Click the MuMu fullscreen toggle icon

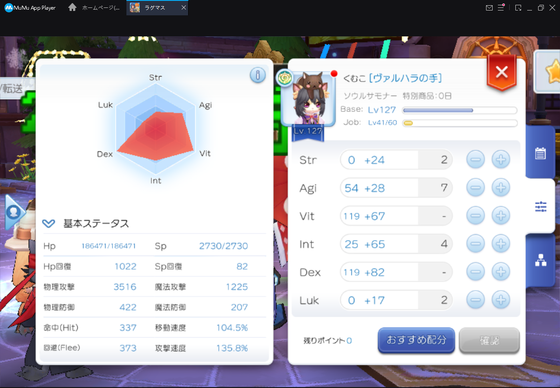point(518,8)
